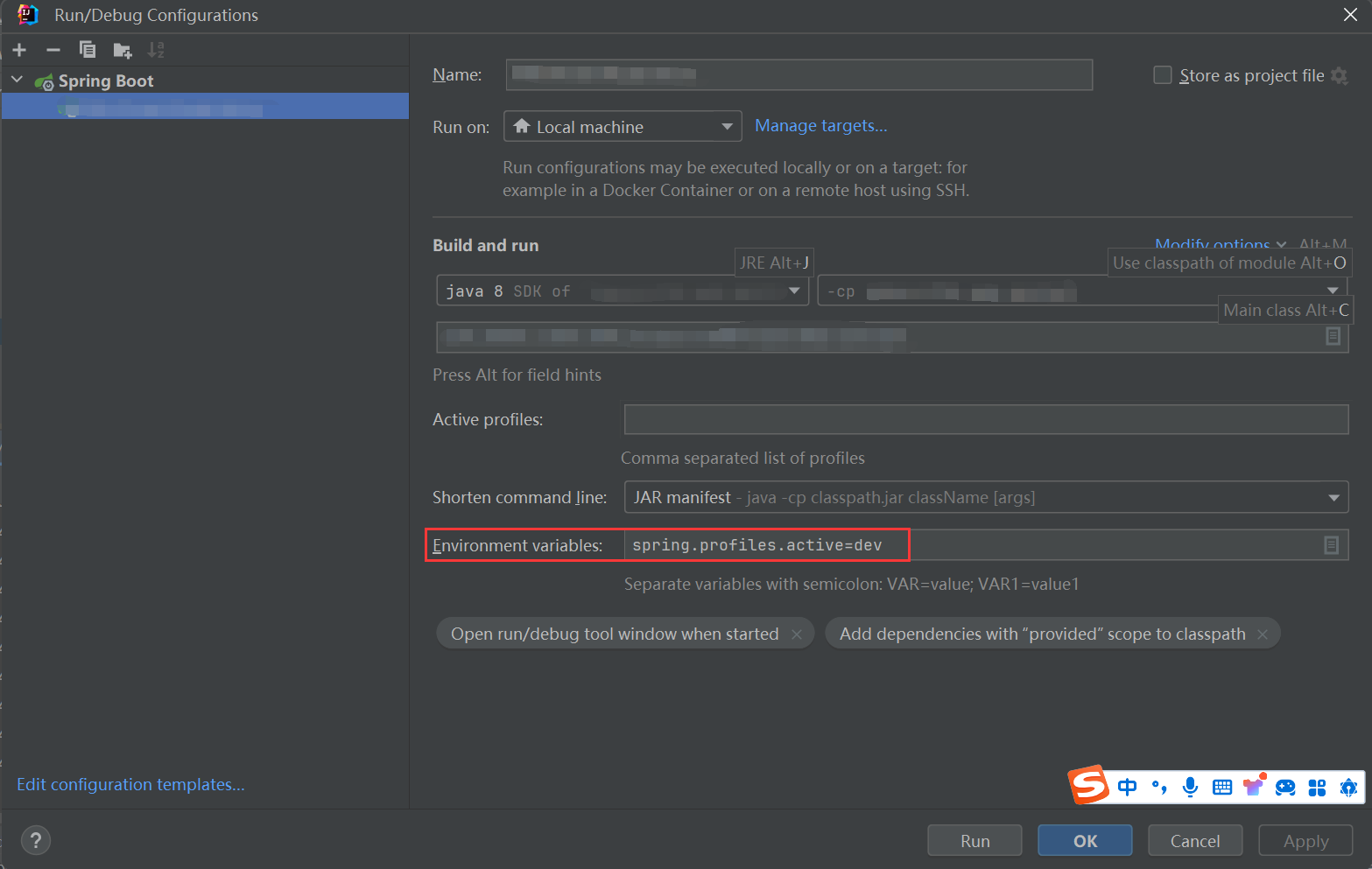Confirm with the OK button
The image size is (1372, 869).
click(1085, 840)
